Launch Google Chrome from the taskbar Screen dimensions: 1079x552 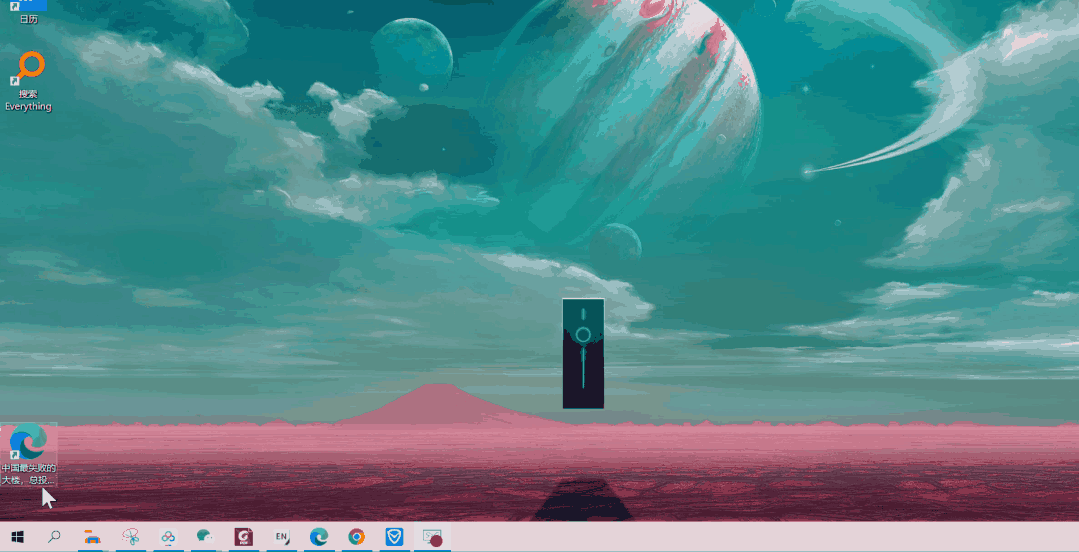pos(356,537)
